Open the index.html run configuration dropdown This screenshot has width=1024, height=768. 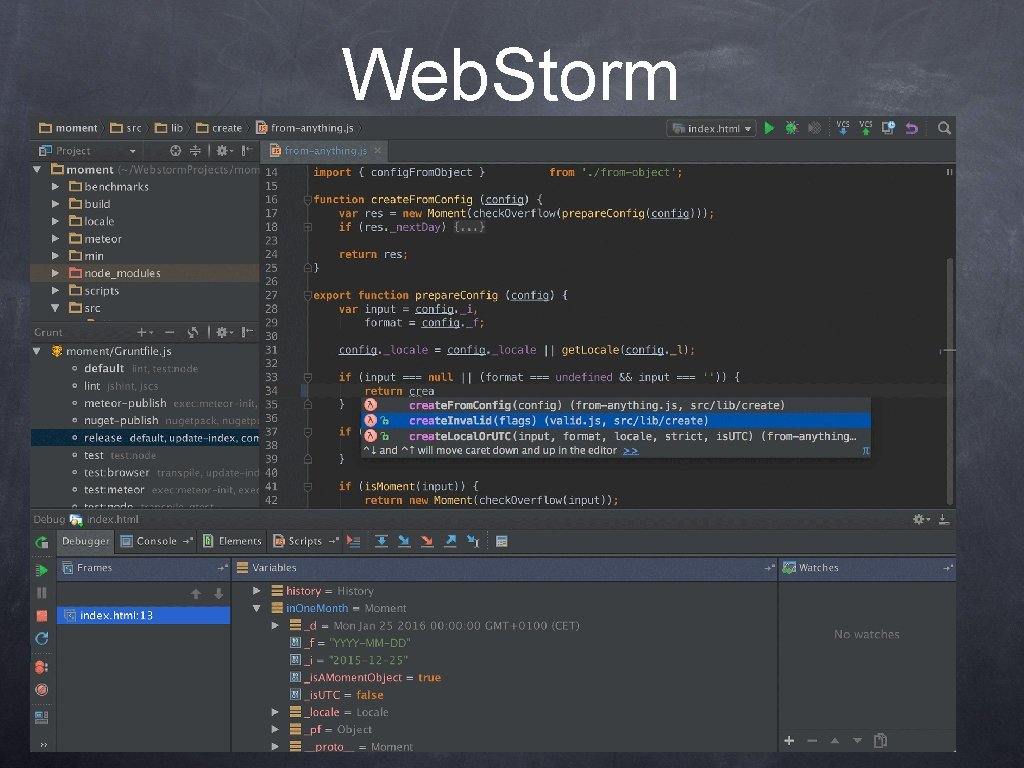(712, 129)
